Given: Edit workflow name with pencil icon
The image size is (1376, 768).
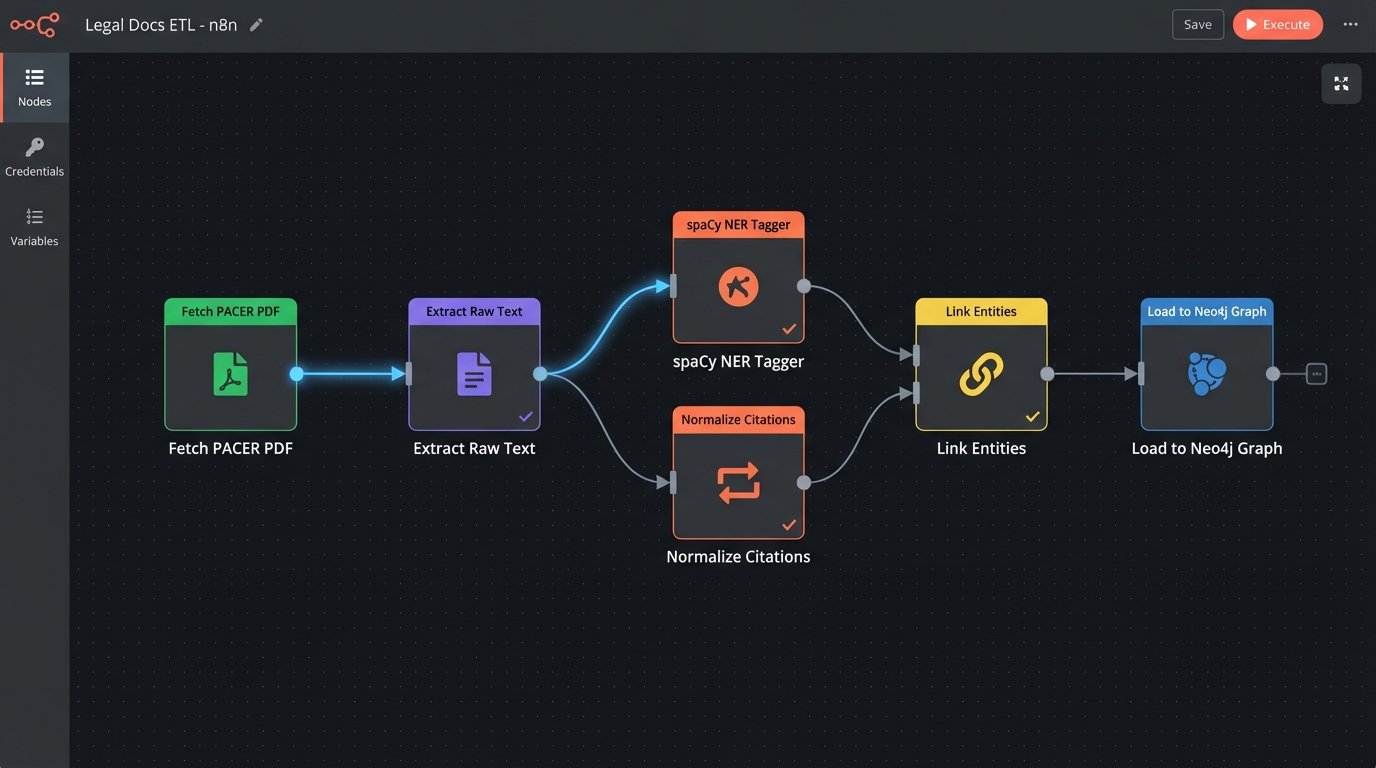Looking at the screenshot, I should click(x=256, y=25).
